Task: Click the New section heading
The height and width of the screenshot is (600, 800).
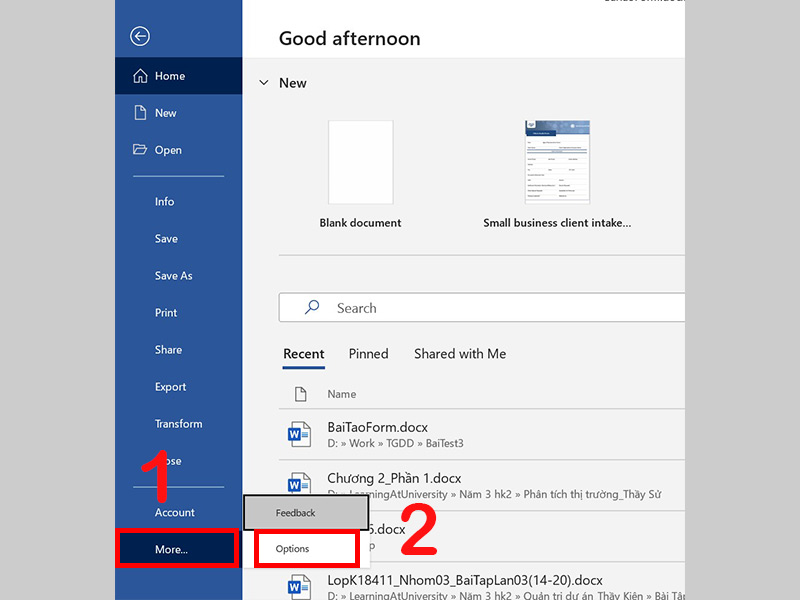Action: [x=292, y=83]
